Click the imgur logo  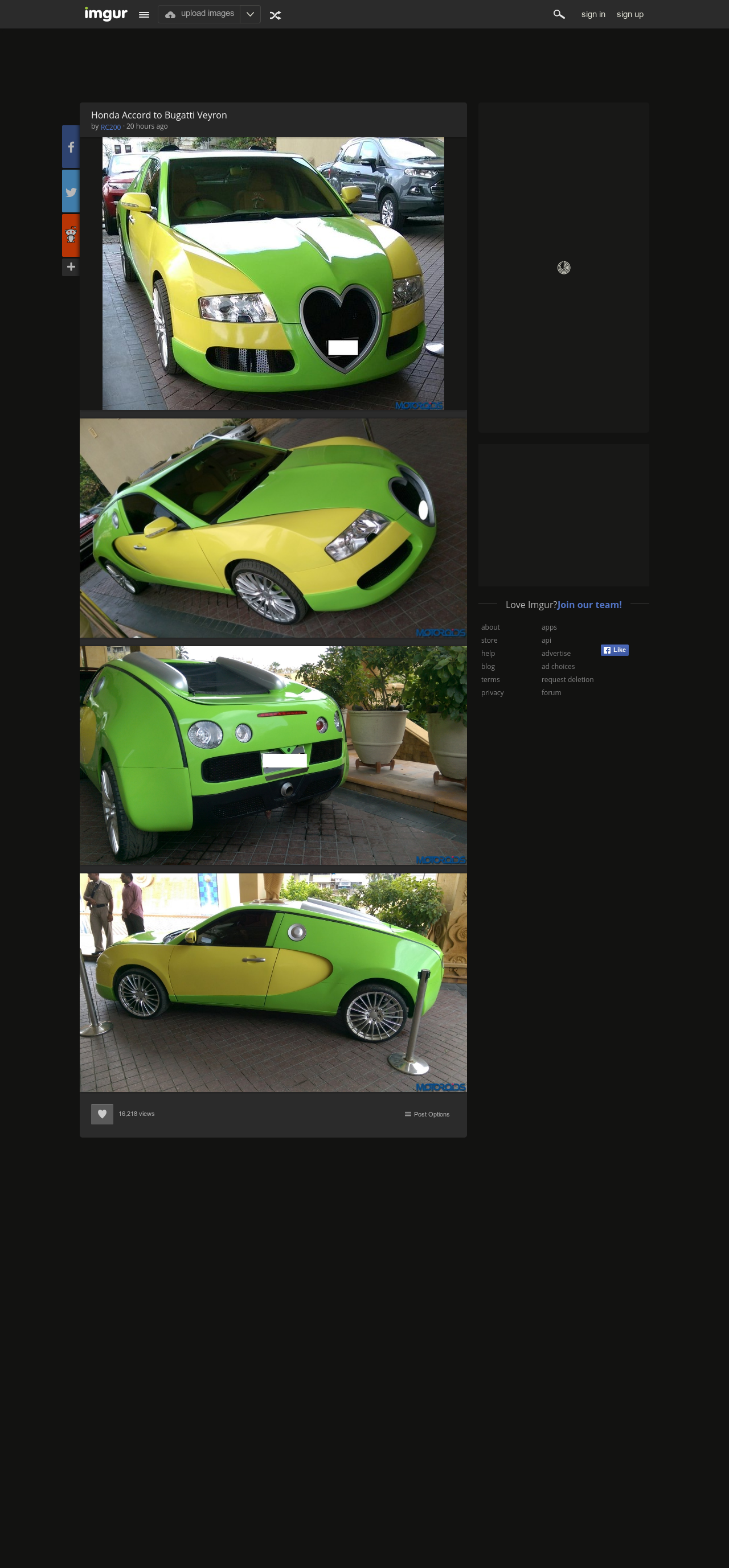[x=106, y=14]
